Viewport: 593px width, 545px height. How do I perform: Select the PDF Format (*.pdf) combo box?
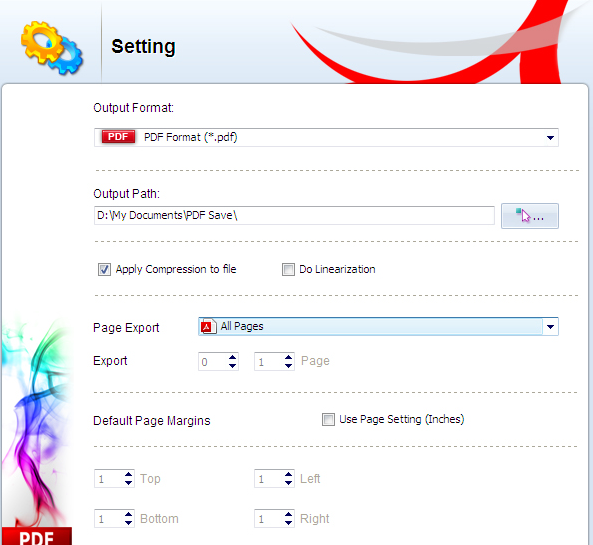coord(326,137)
